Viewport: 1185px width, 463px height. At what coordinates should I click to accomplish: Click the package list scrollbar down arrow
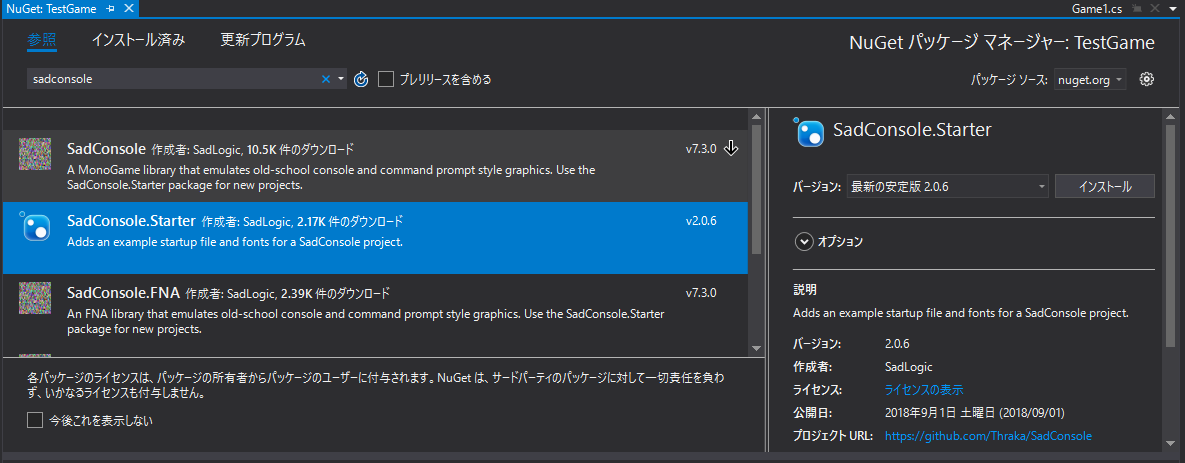tap(756, 348)
